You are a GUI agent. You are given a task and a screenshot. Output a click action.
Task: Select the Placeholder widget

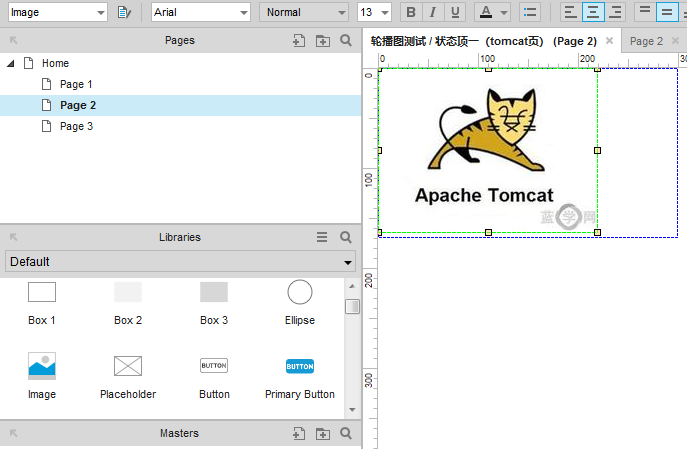click(127, 377)
